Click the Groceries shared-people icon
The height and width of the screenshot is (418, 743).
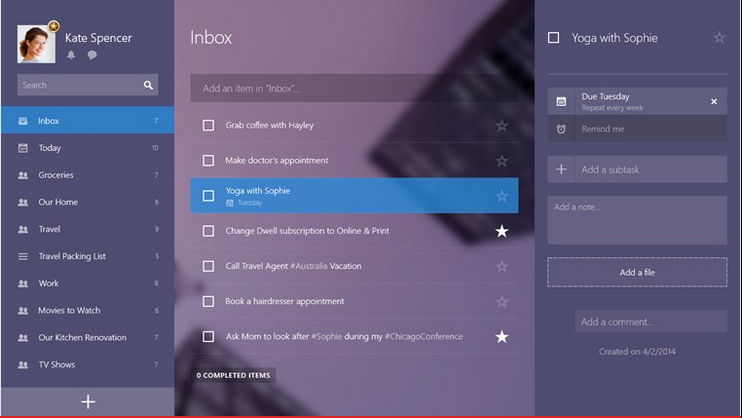(x=23, y=175)
